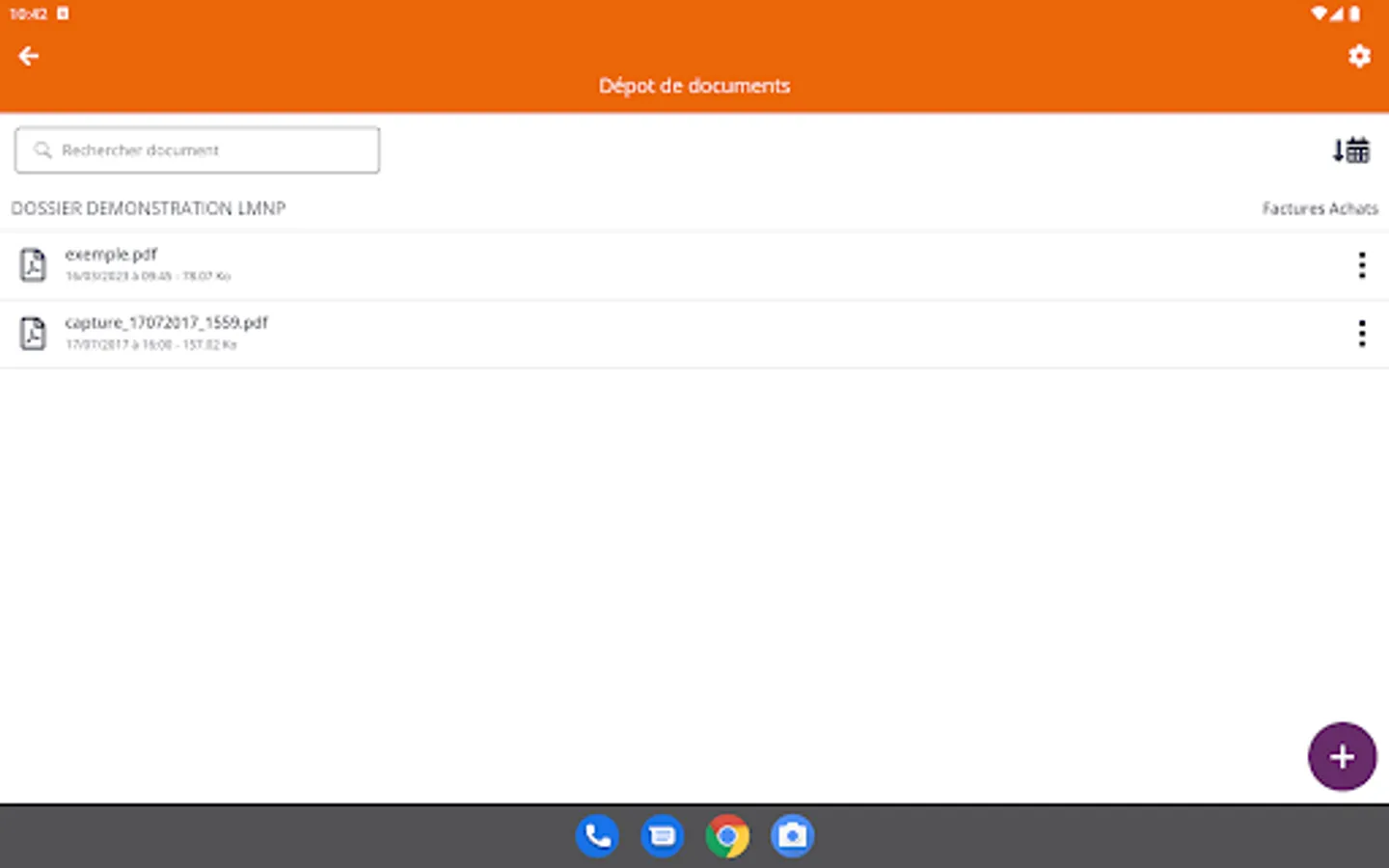
Task: Open the Camera app in dock
Action: (793, 836)
